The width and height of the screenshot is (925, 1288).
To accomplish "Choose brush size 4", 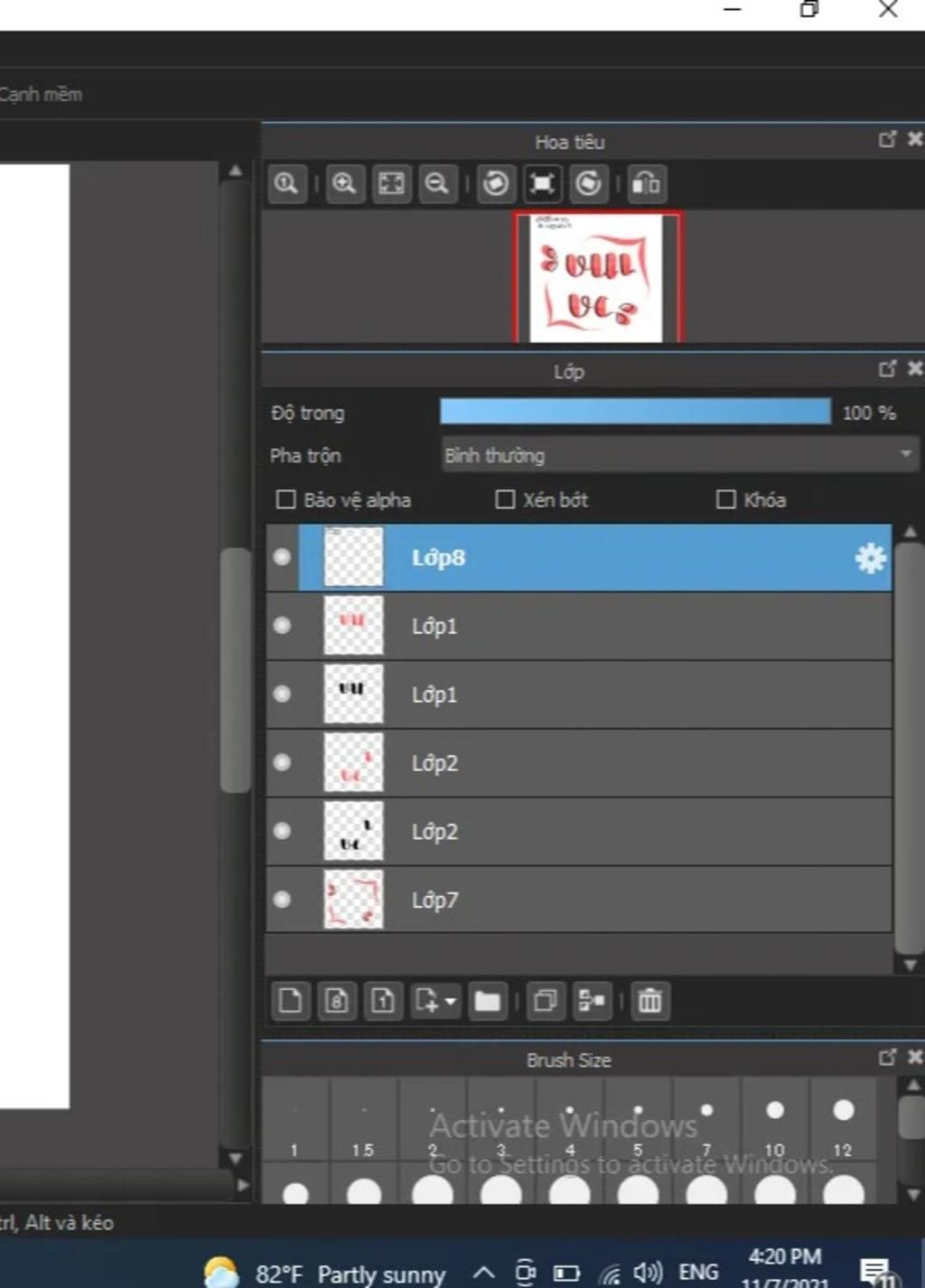I will pos(569,1118).
